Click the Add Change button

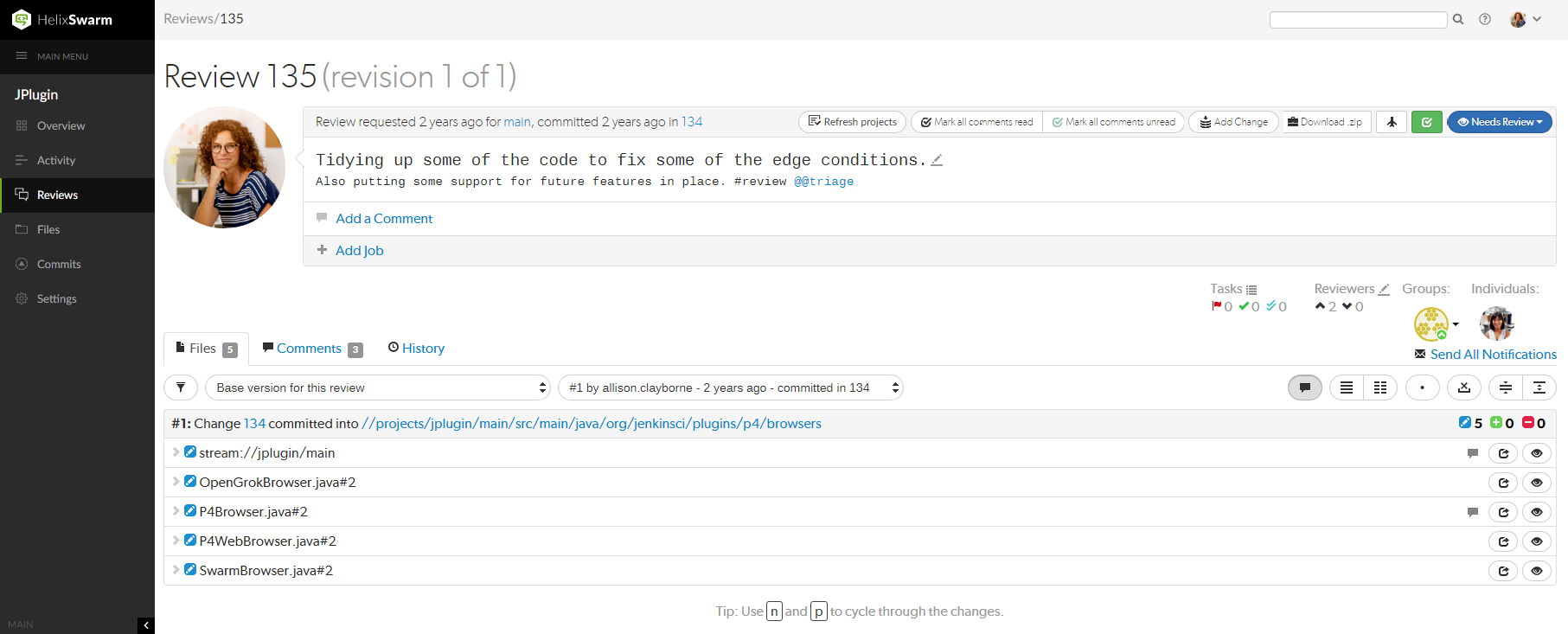(x=1233, y=122)
